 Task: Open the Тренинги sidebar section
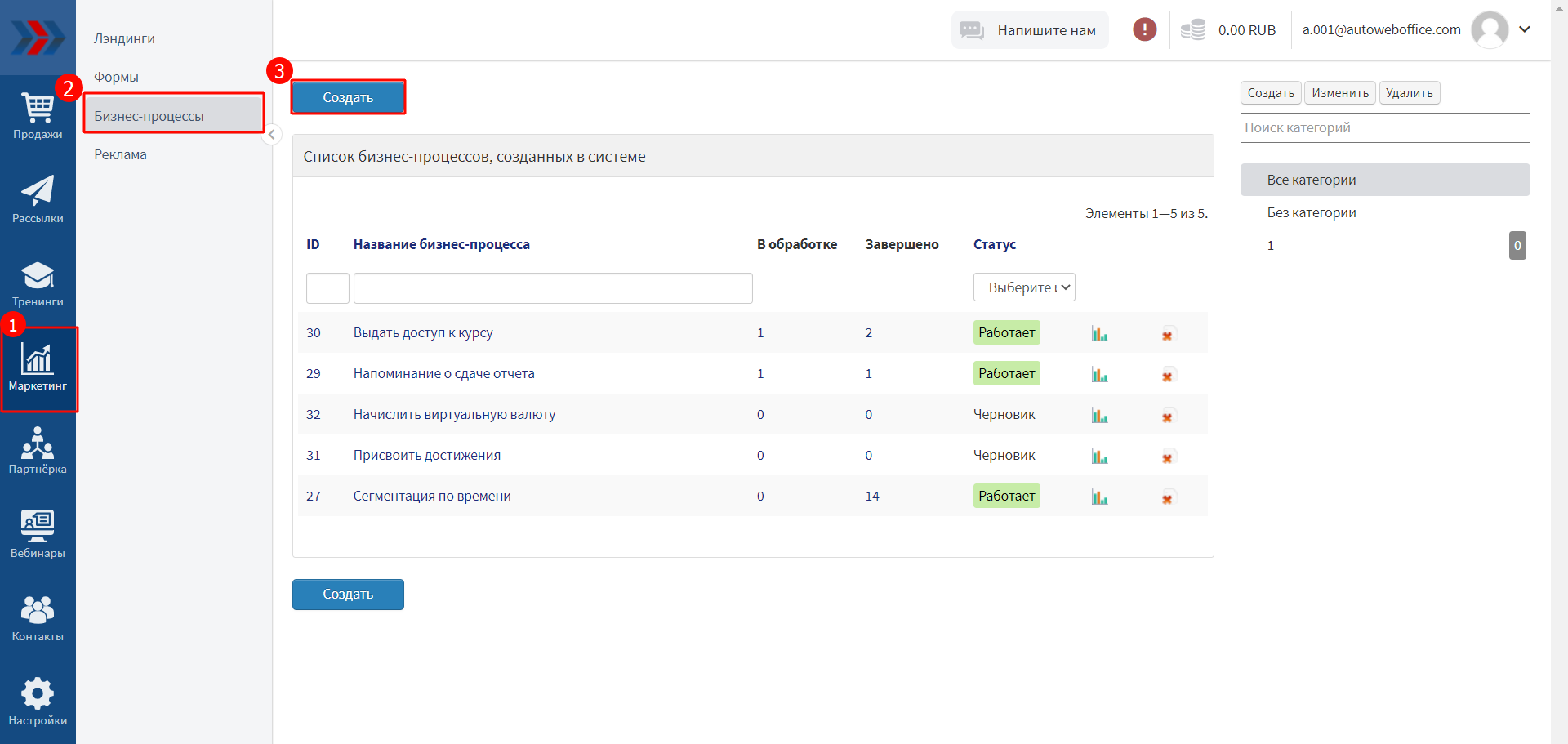pyautogui.click(x=38, y=283)
